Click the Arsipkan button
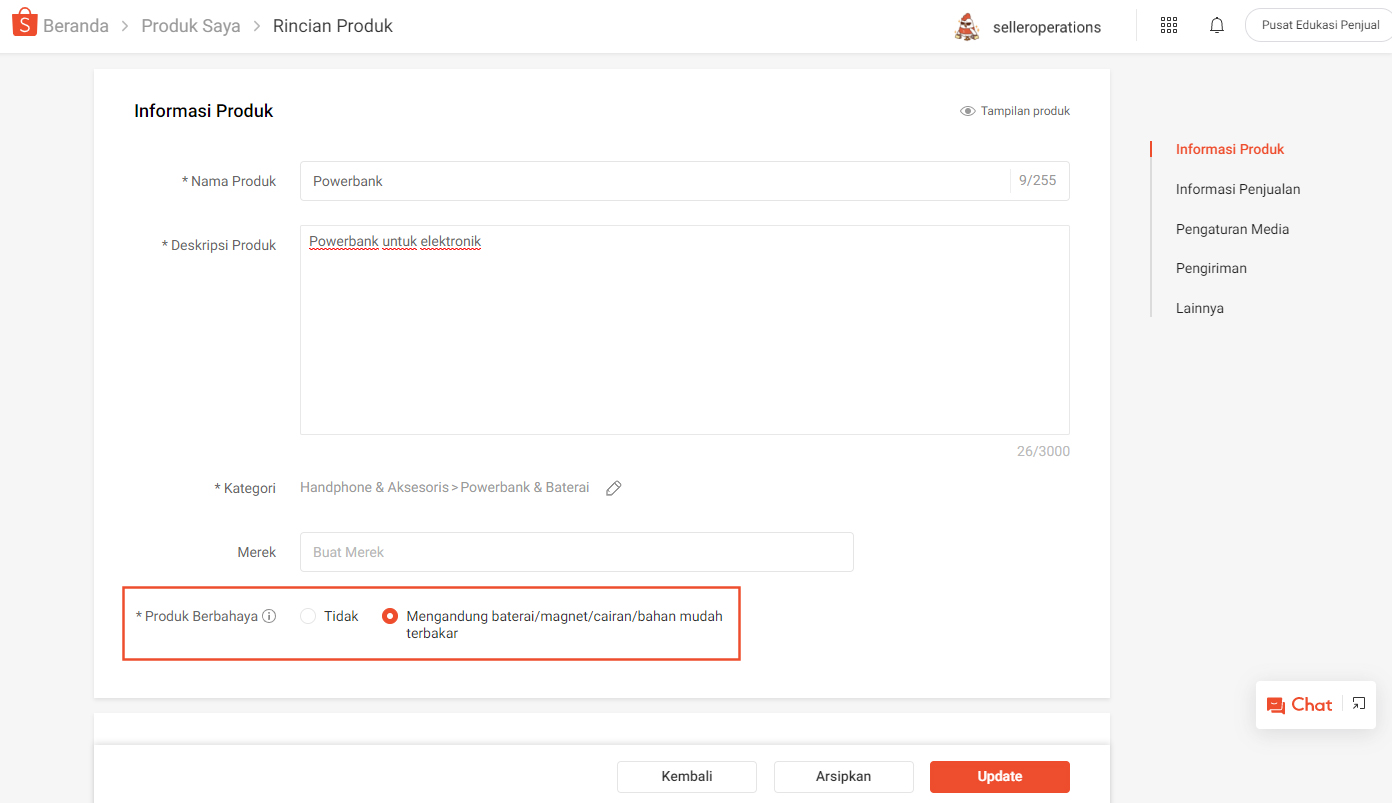Viewport: 1392px width, 803px height. point(843,776)
